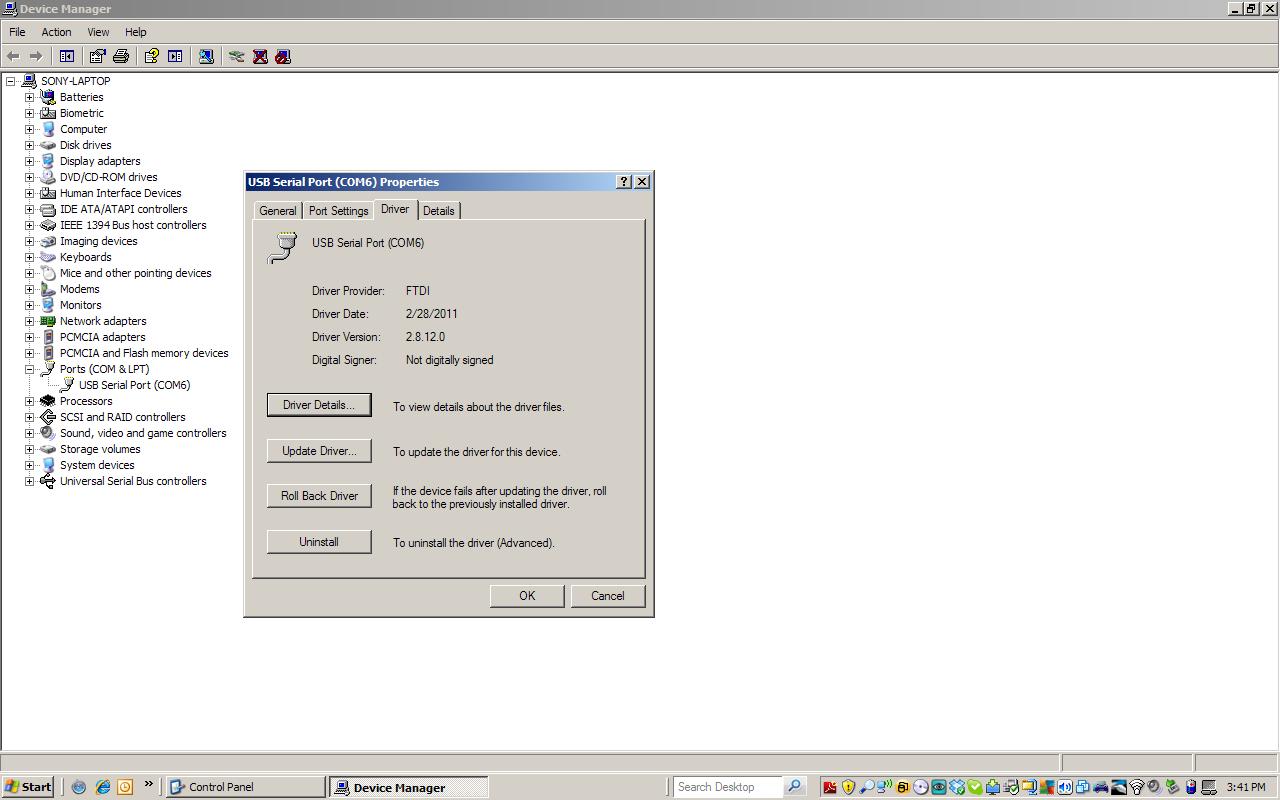Switch to the Details tab
1280x800 pixels.
(438, 211)
